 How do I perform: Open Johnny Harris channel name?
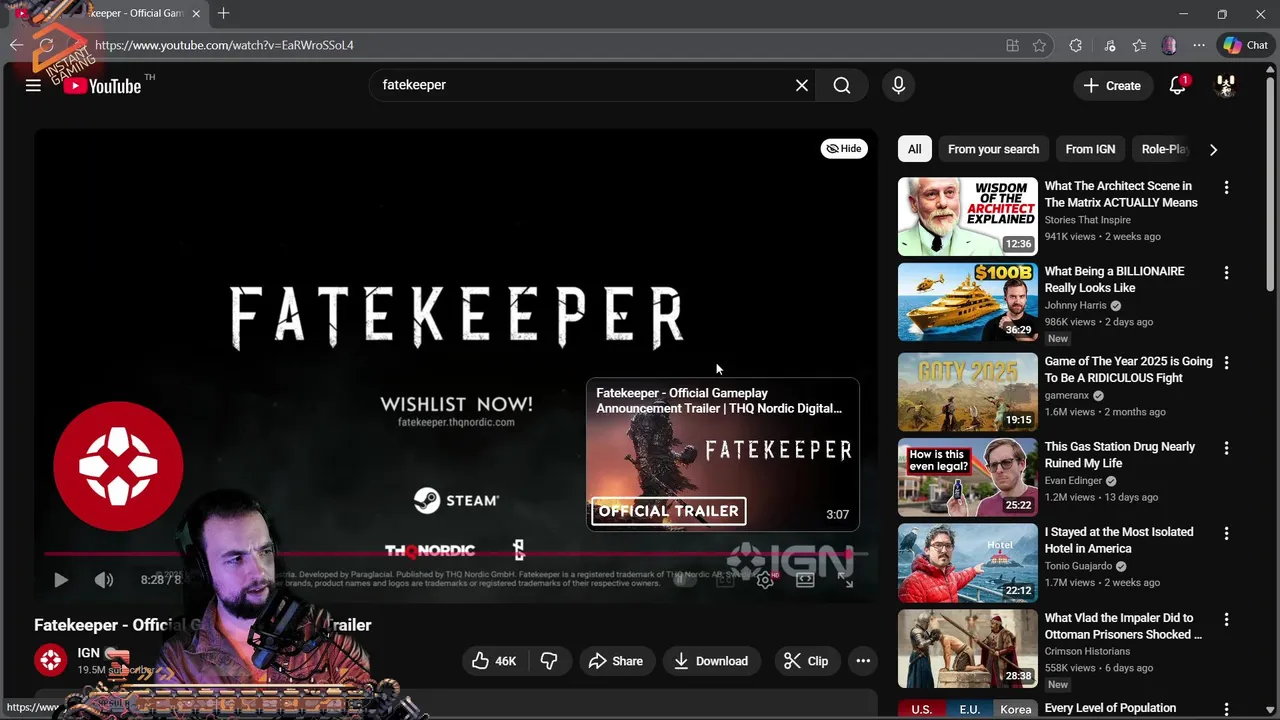tap(1076, 305)
